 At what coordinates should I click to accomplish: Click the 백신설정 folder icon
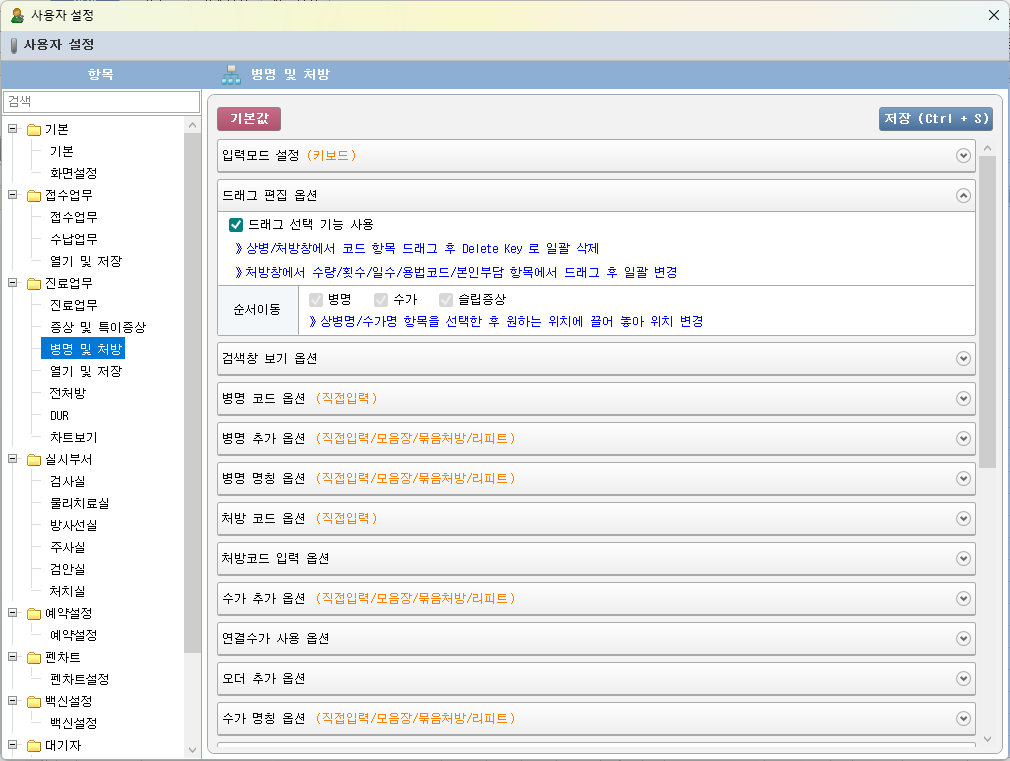coord(34,701)
